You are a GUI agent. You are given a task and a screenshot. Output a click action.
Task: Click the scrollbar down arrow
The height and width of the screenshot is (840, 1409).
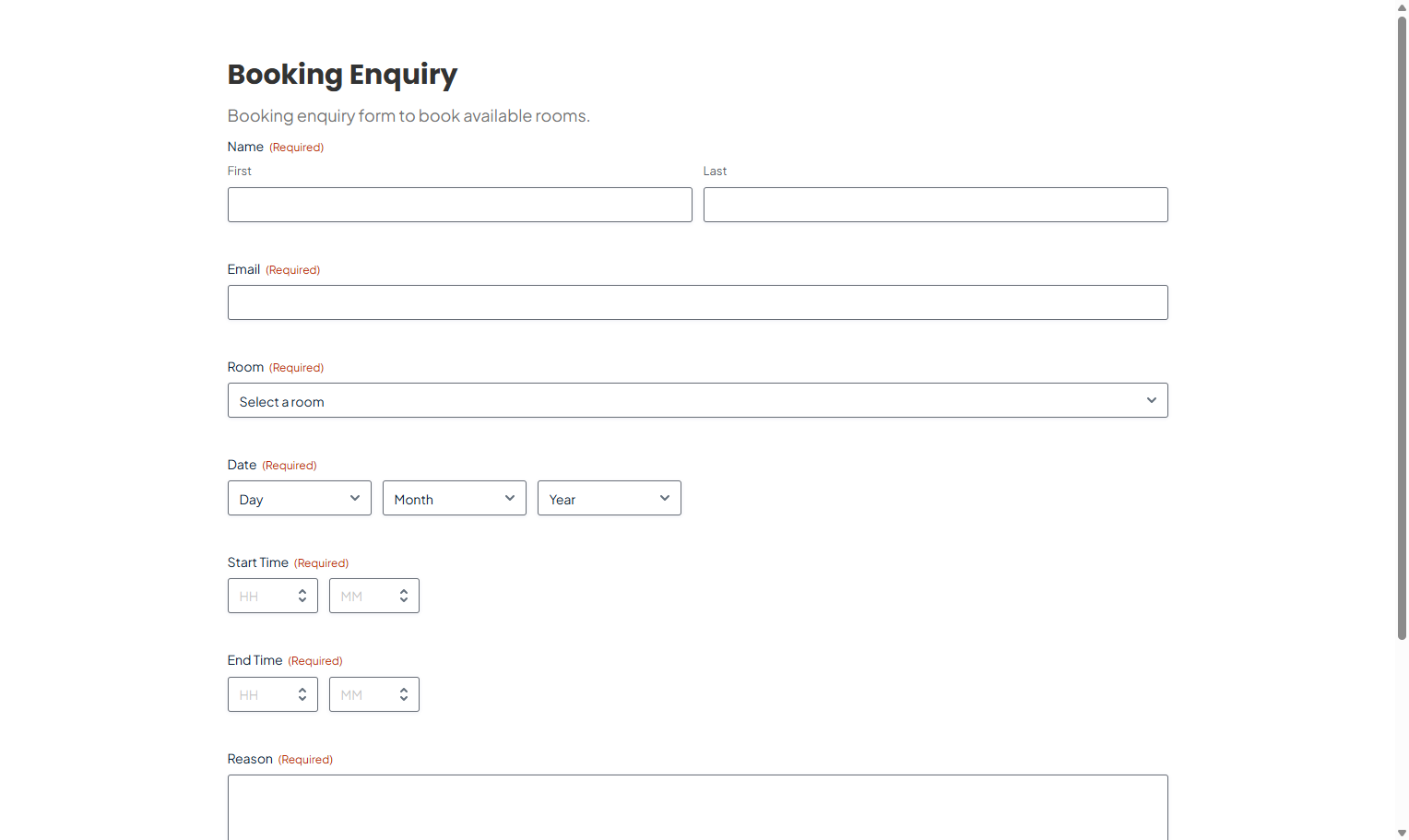[x=1402, y=834]
